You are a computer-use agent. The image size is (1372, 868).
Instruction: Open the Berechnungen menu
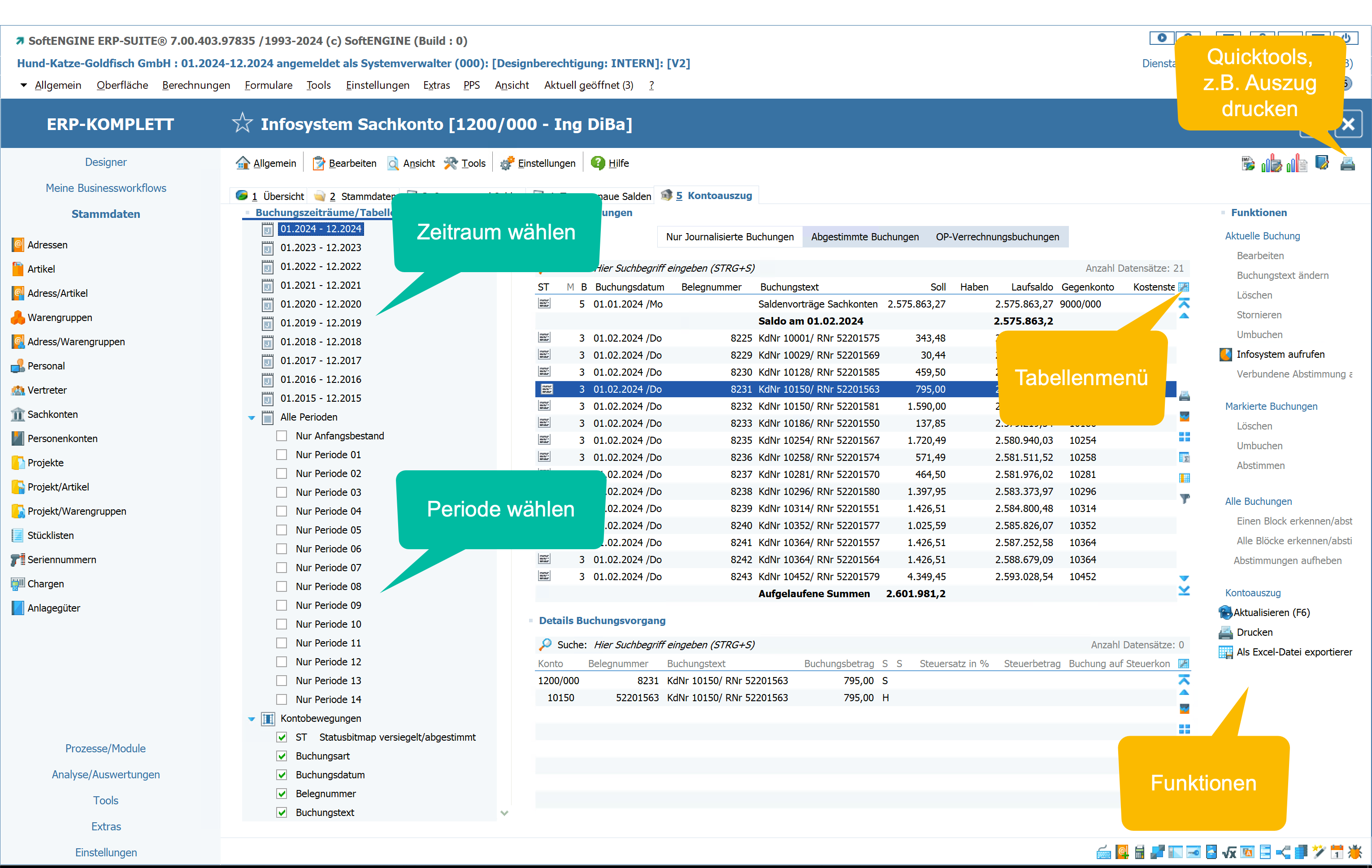click(196, 85)
